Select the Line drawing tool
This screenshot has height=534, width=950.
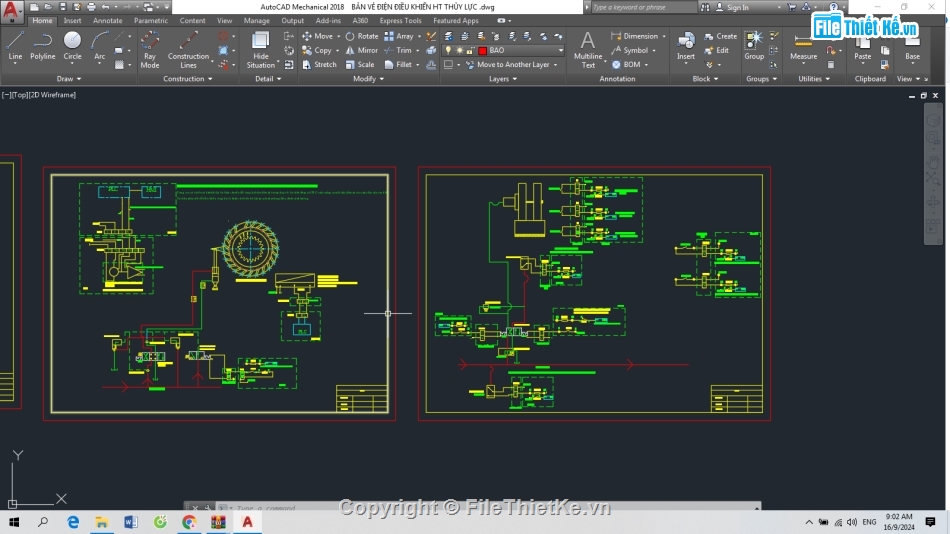tap(15, 47)
